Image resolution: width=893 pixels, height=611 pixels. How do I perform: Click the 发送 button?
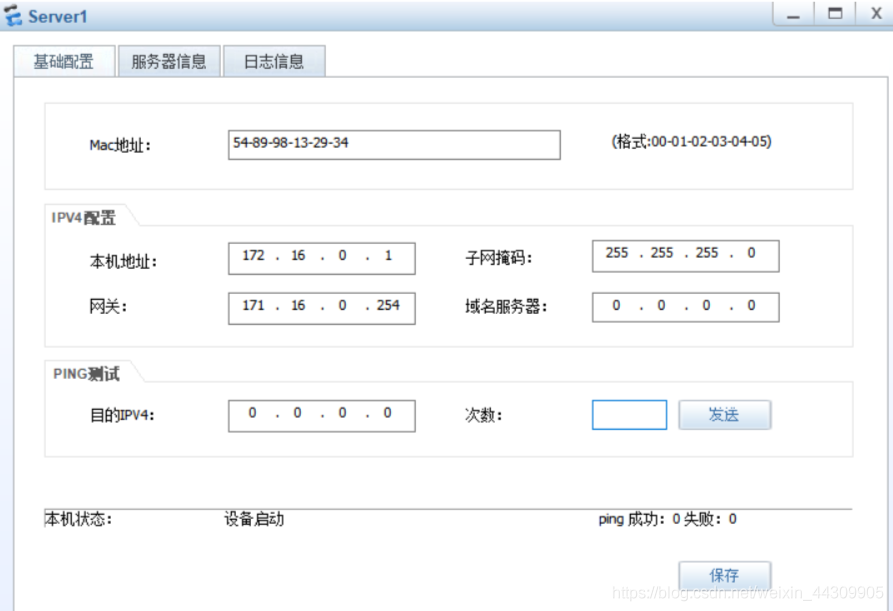(x=724, y=415)
